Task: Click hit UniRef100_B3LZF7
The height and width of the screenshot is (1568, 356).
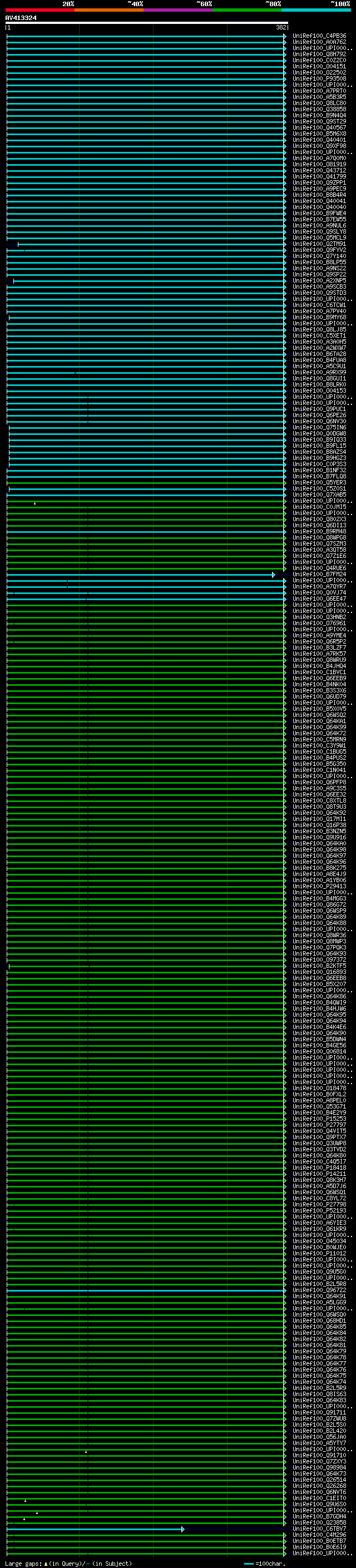Action: 319,647
